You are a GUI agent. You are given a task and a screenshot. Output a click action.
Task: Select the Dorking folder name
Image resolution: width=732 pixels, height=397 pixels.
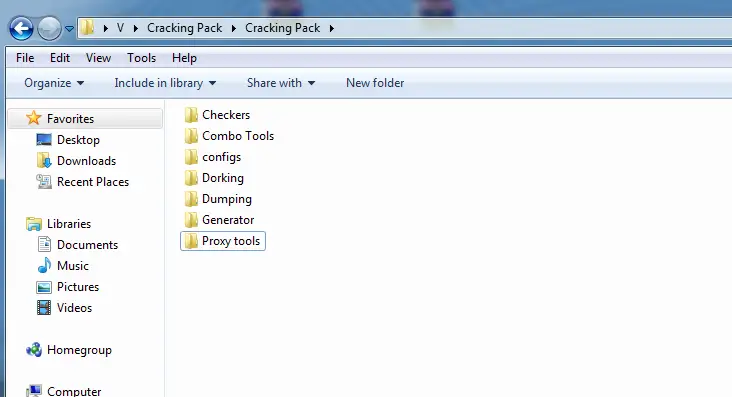click(x=223, y=178)
